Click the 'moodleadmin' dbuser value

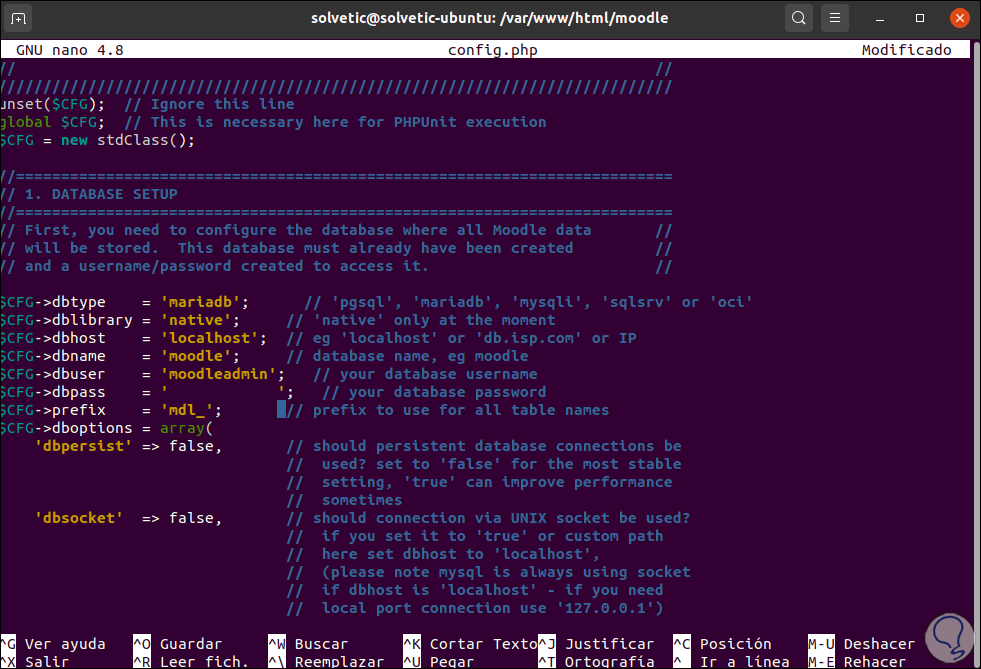coord(218,374)
